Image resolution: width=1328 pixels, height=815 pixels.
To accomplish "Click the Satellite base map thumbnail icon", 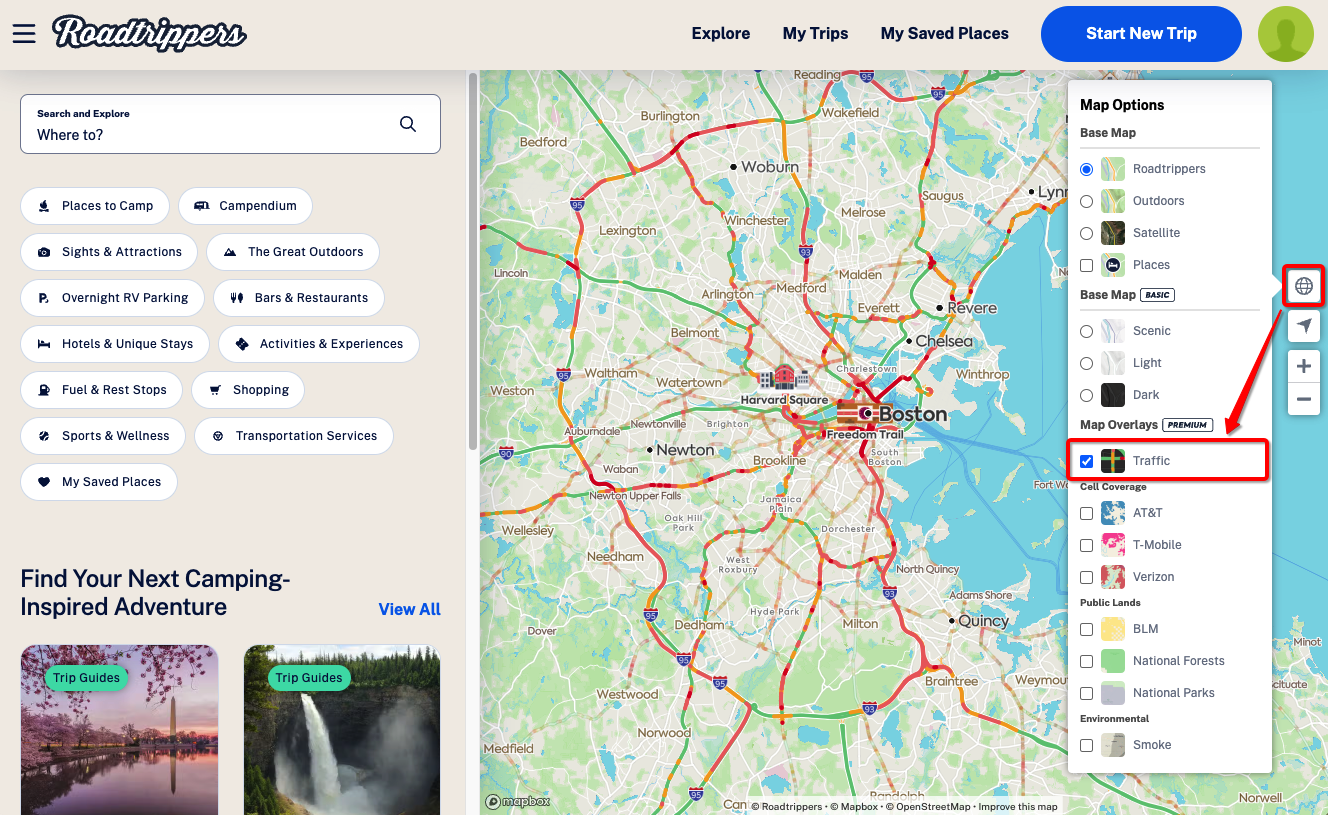I will click(x=1113, y=233).
